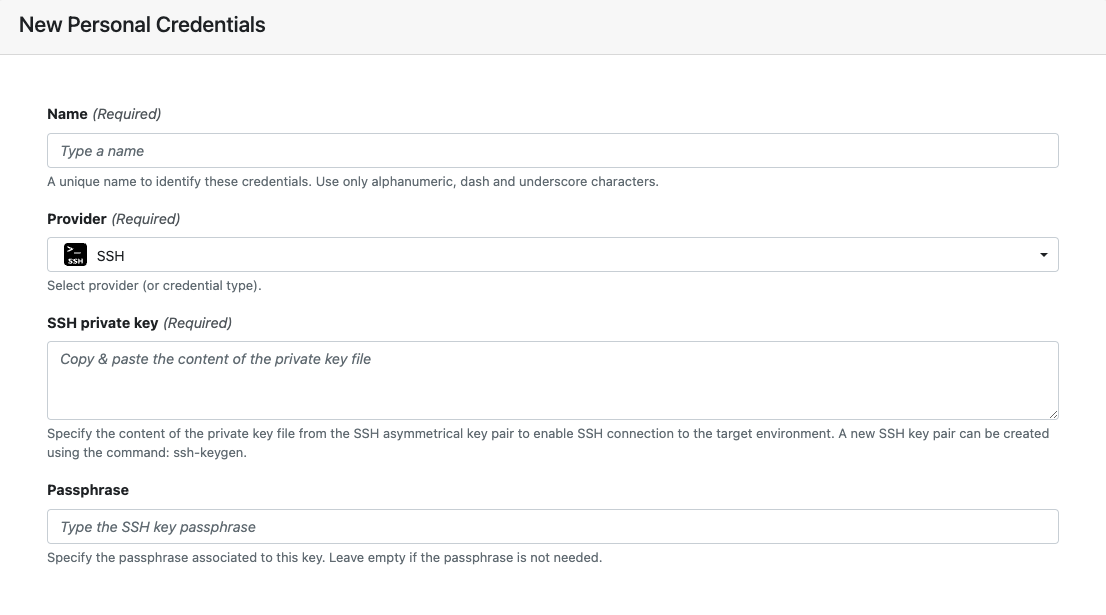Click "(Required)" tag beside Name label

[127, 114]
